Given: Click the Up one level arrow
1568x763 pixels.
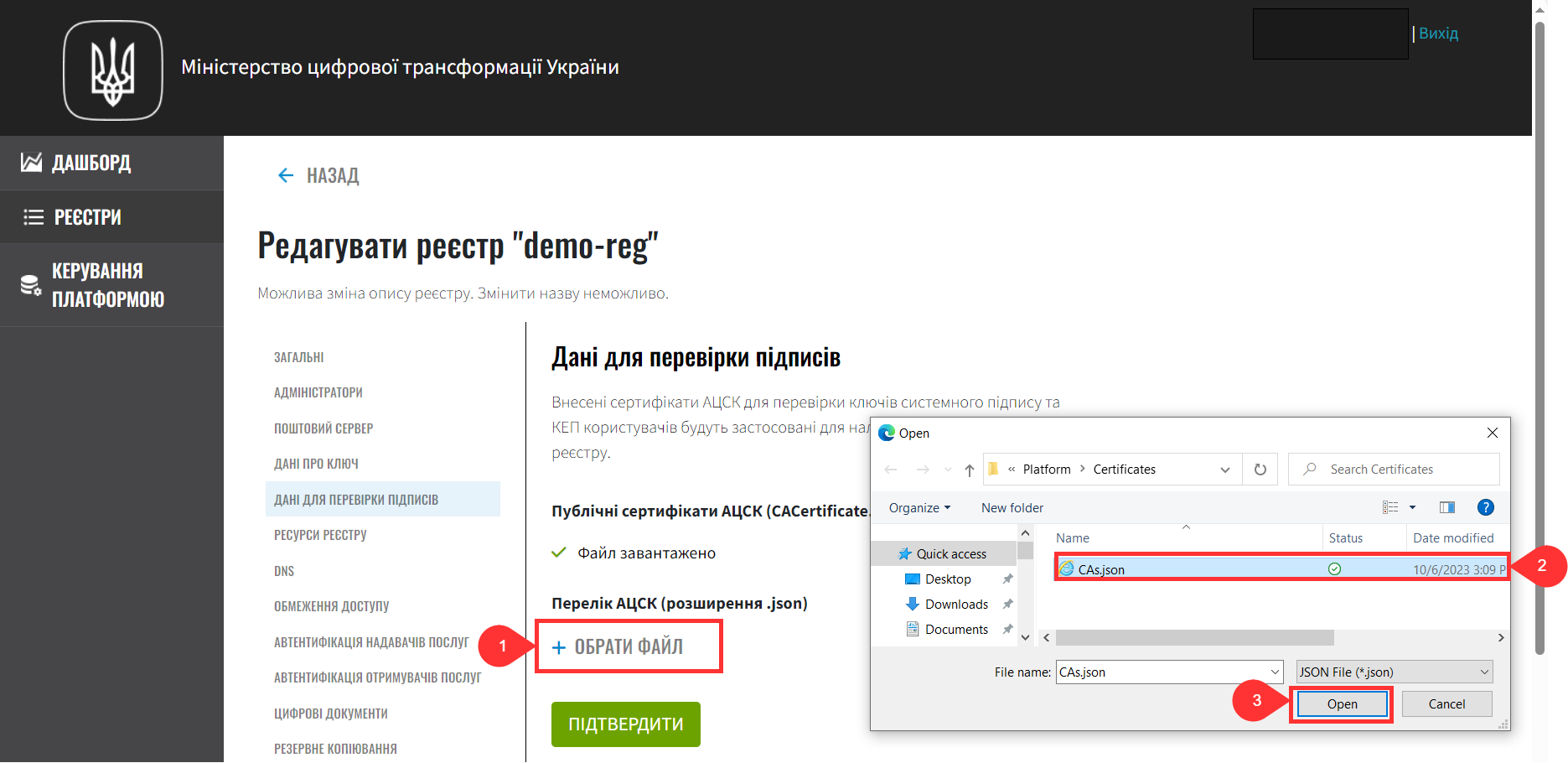Looking at the screenshot, I should coord(970,470).
